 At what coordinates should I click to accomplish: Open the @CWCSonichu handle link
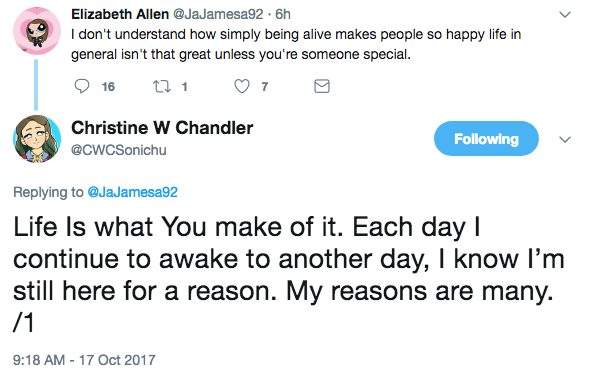[119, 150]
